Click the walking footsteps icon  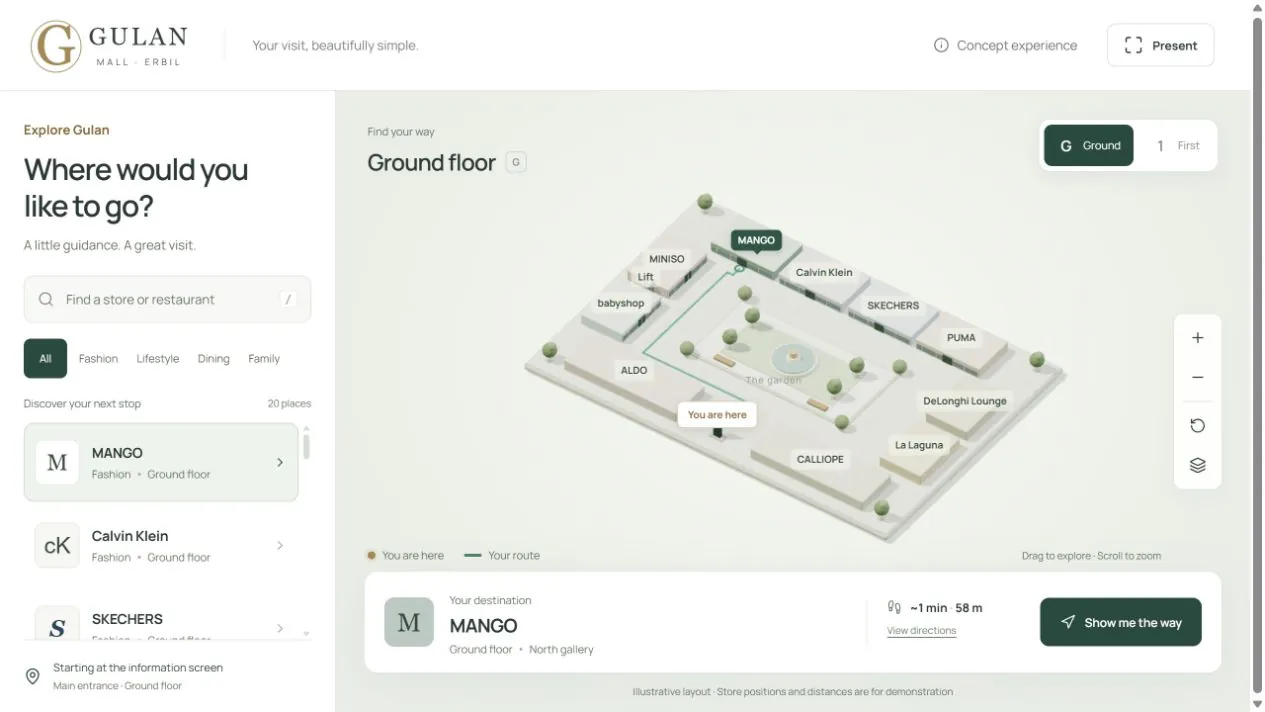894,607
